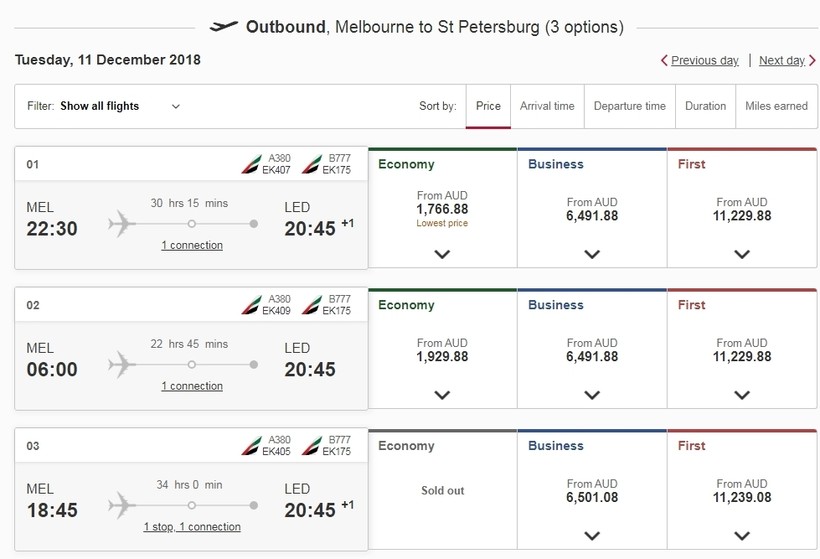Expand the Economy 1,766.88 fare for flight 01
Viewport: 820px width, 559px height.
[442, 254]
